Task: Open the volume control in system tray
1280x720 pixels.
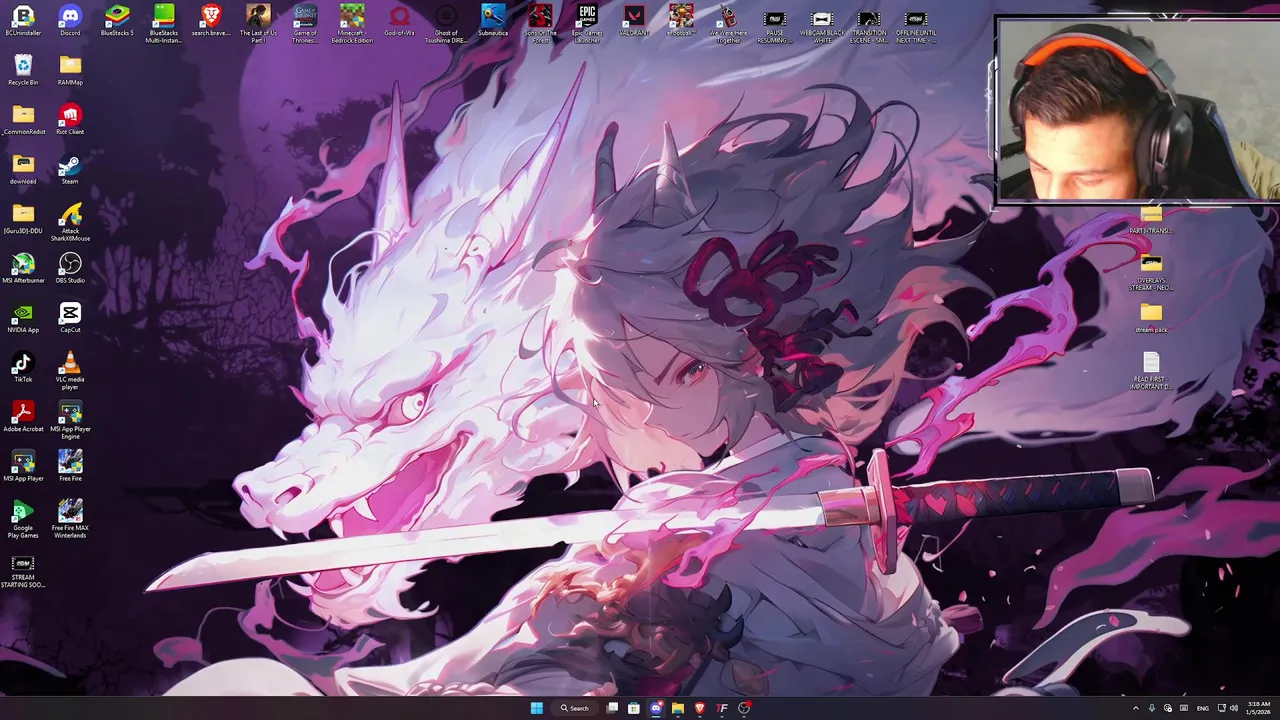Action: click(x=1234, y=708)
